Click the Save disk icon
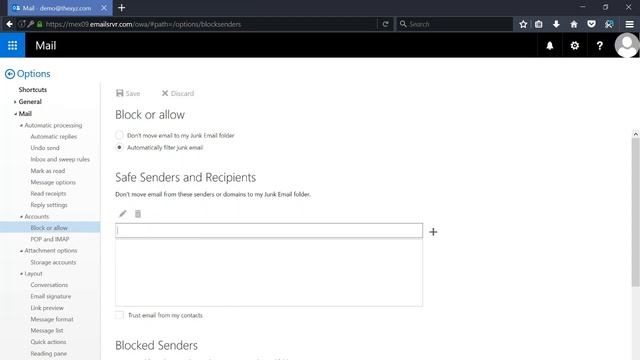This screenshot has height=360, width=640. (120, 93)
